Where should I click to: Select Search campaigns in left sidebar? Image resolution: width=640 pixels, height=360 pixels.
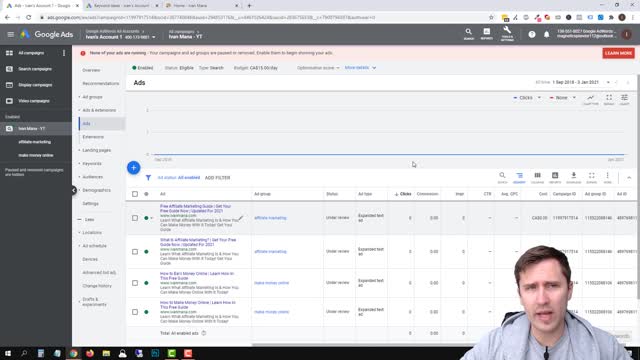[x=35, y=69]
